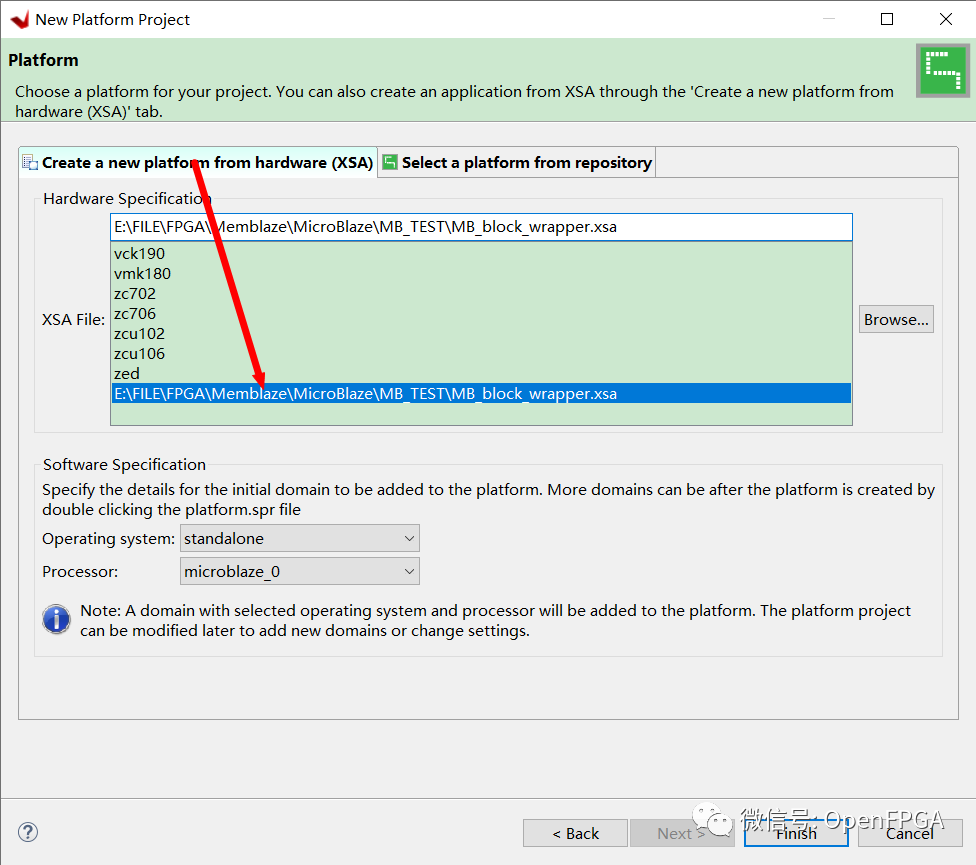Open the Operating system dropdown
The width and height of the screenshot is (976, 865).
click(299, 538)
